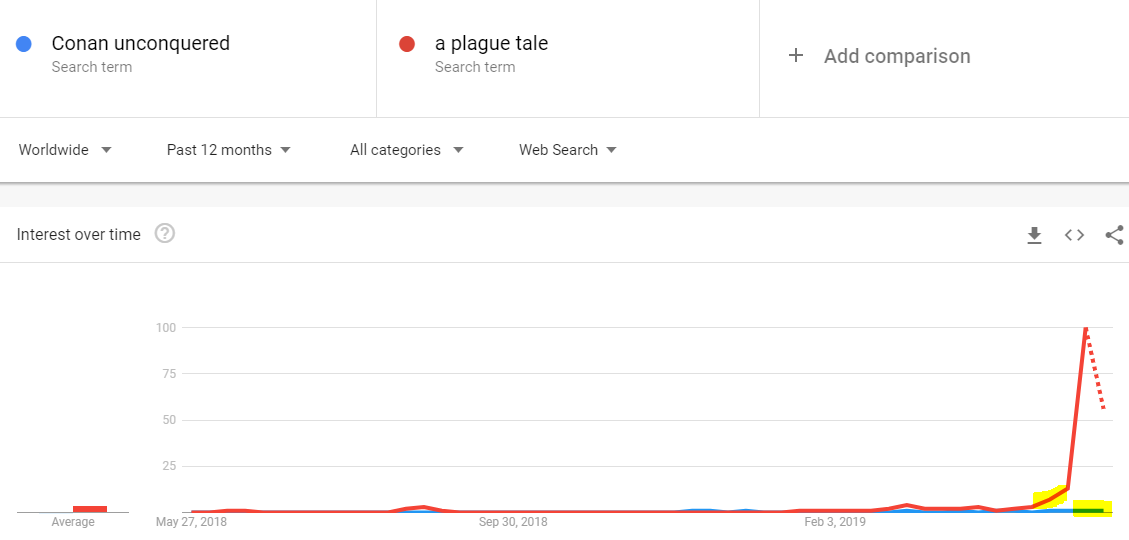Edit the Conan unconquered search term
This screenshot has height=540, width=1129.
point(140,43)
